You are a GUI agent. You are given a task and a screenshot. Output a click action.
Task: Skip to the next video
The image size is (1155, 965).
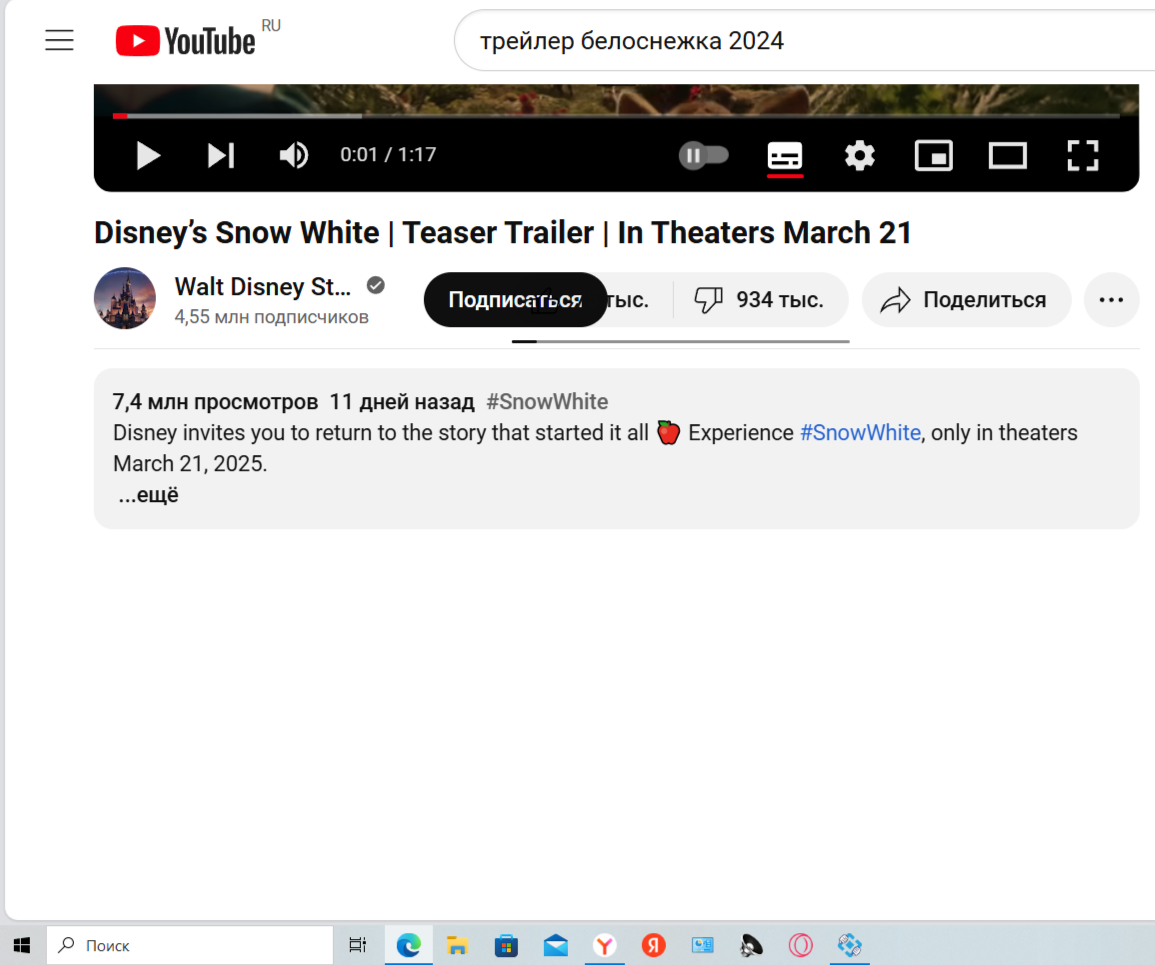[x=220, y=155]
